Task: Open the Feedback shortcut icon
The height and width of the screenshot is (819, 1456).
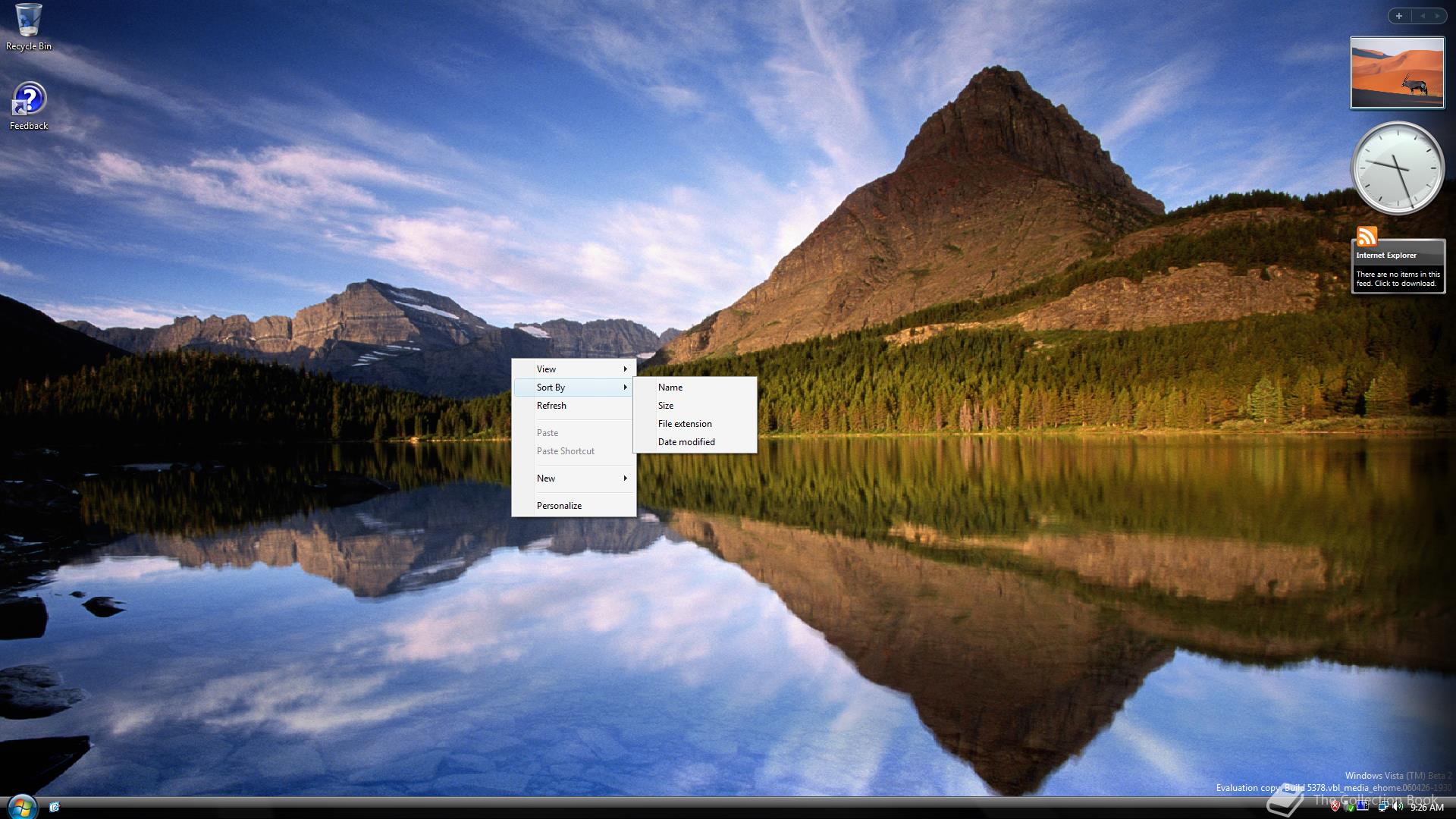Action: (x=29, y=101)
